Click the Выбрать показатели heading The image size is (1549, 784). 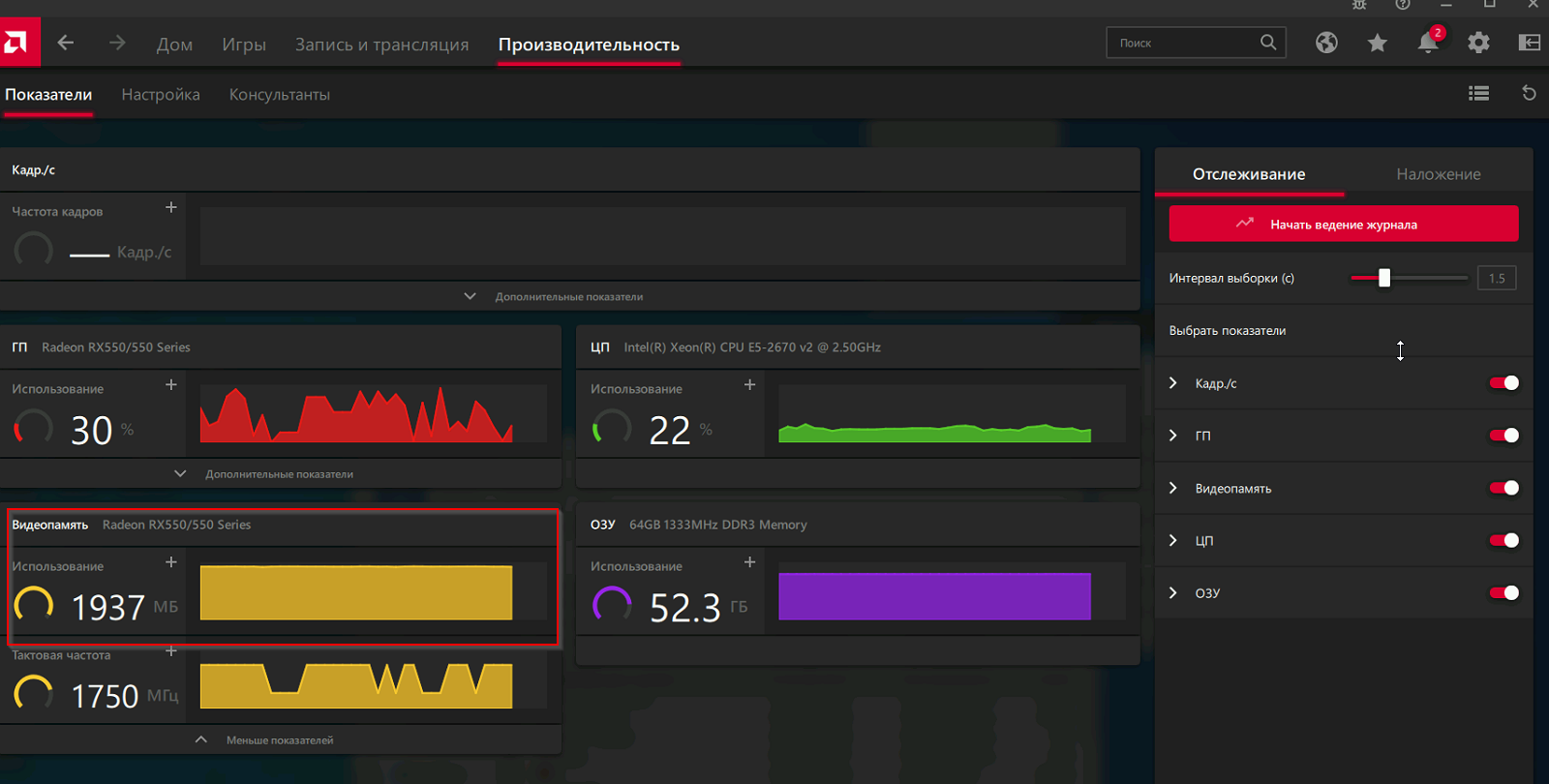coord(1228,330)
